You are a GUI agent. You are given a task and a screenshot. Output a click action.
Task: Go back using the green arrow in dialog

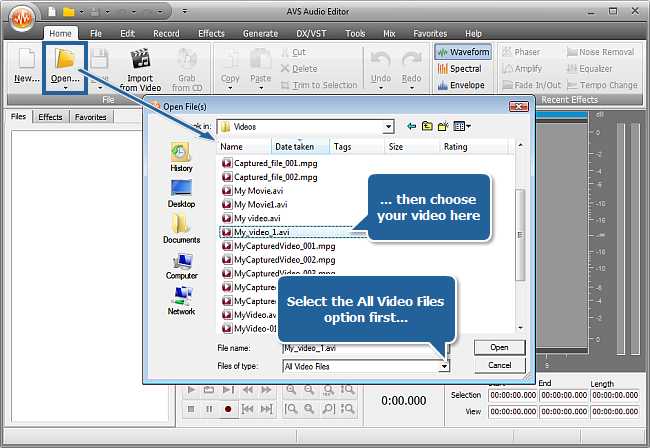point(411,126)
